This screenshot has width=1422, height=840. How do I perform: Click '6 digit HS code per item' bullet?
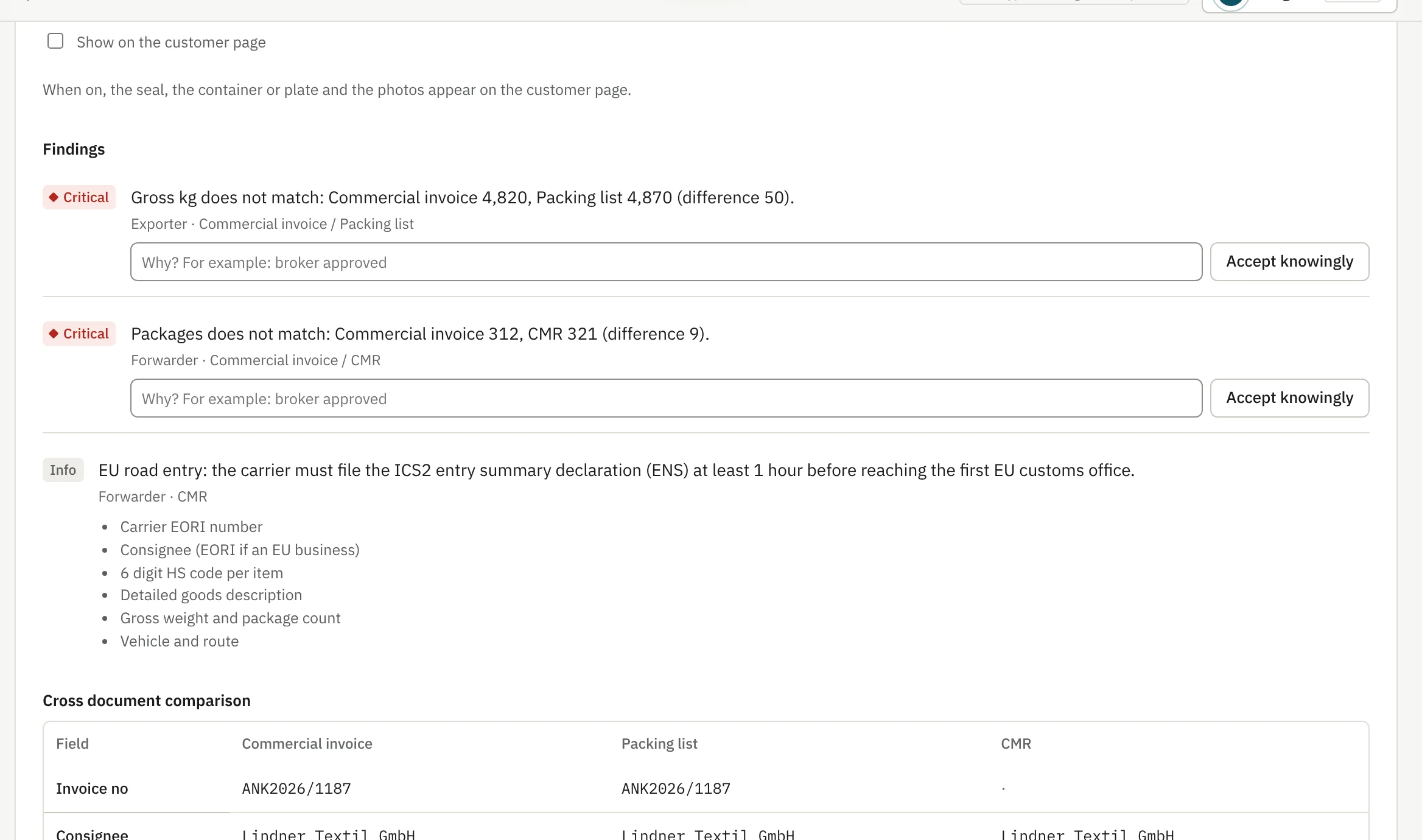click(201, 573)
